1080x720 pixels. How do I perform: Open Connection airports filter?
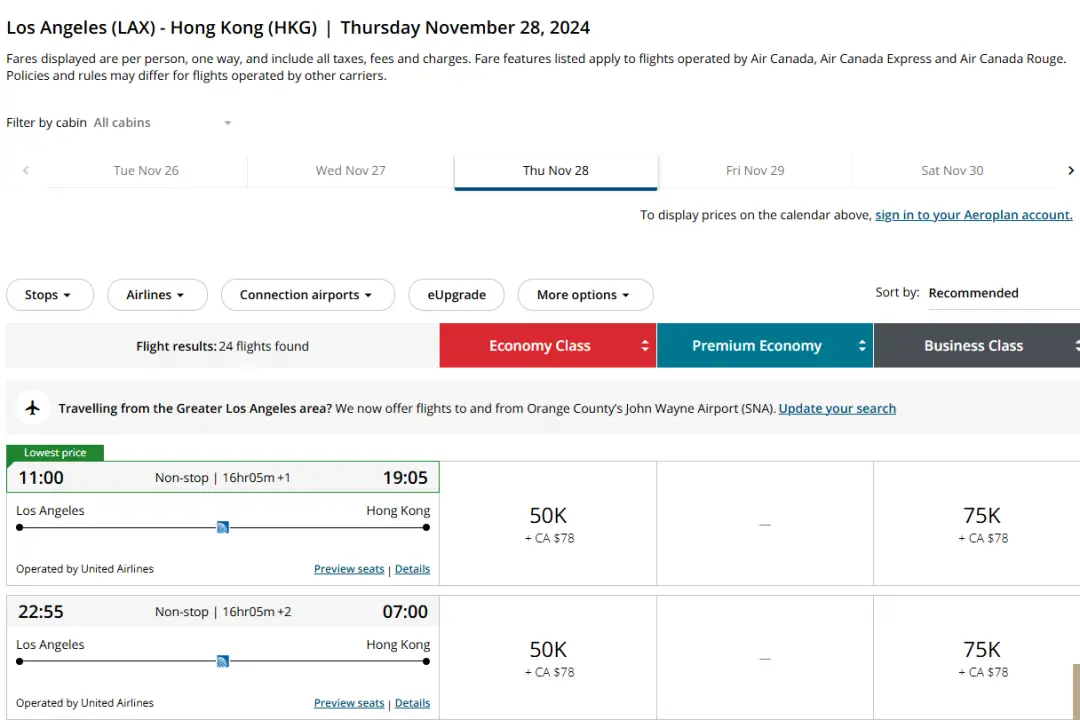306,295
